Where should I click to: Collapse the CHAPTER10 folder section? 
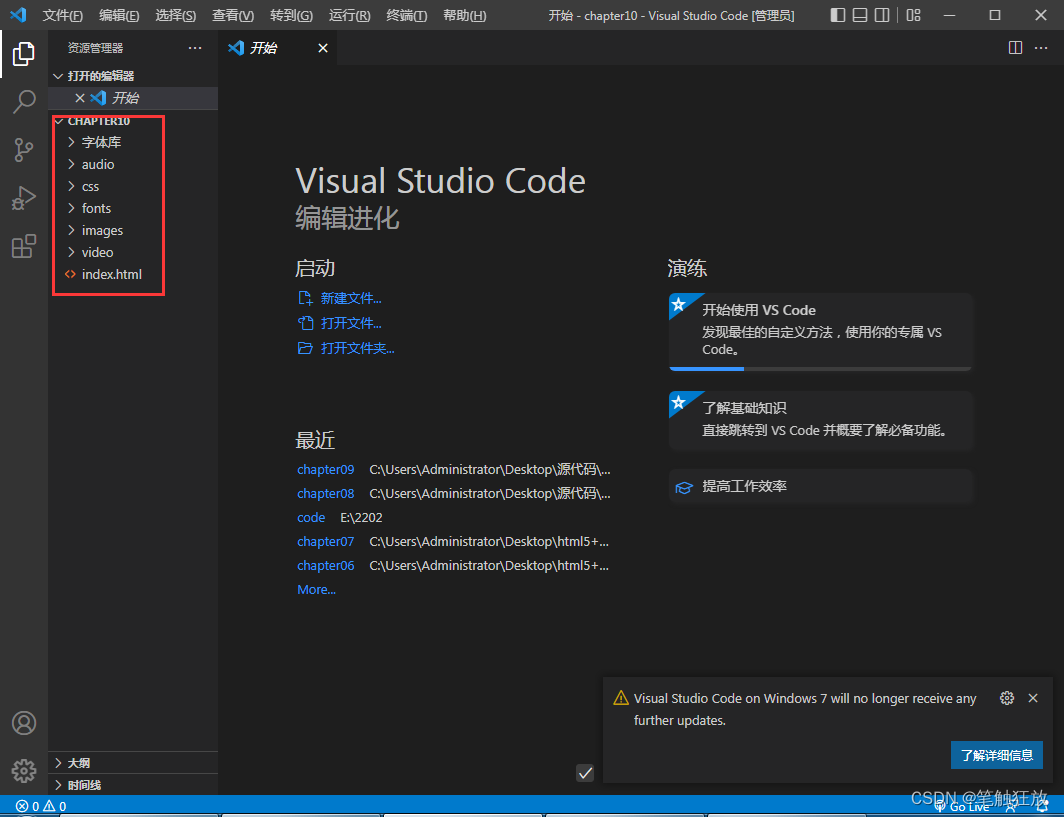click(x=133, y=121)
